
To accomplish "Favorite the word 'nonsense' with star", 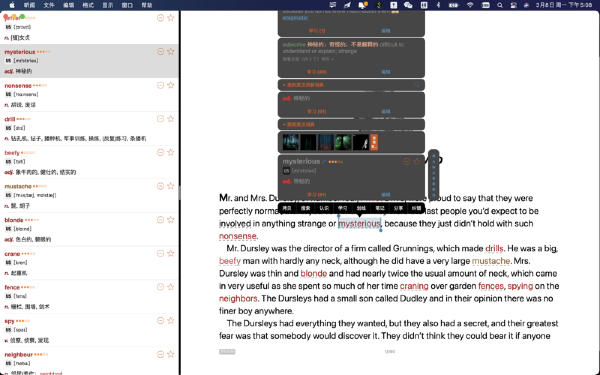I will click(x=171, y=85).
